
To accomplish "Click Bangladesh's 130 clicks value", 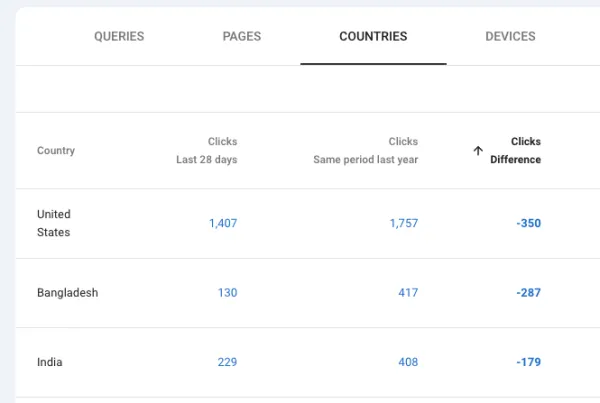I will coord(227,293).
